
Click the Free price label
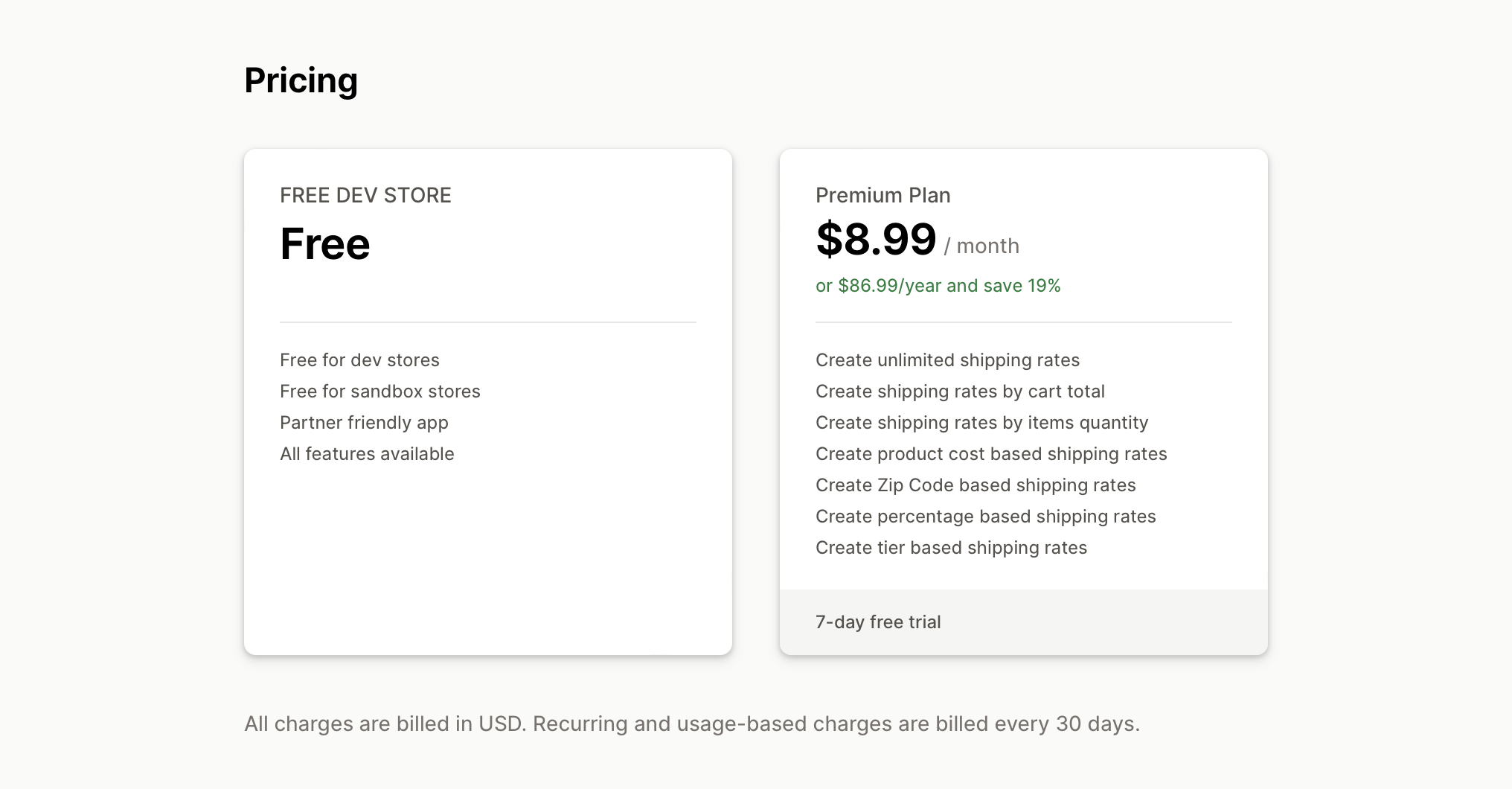tap(324, 243)
